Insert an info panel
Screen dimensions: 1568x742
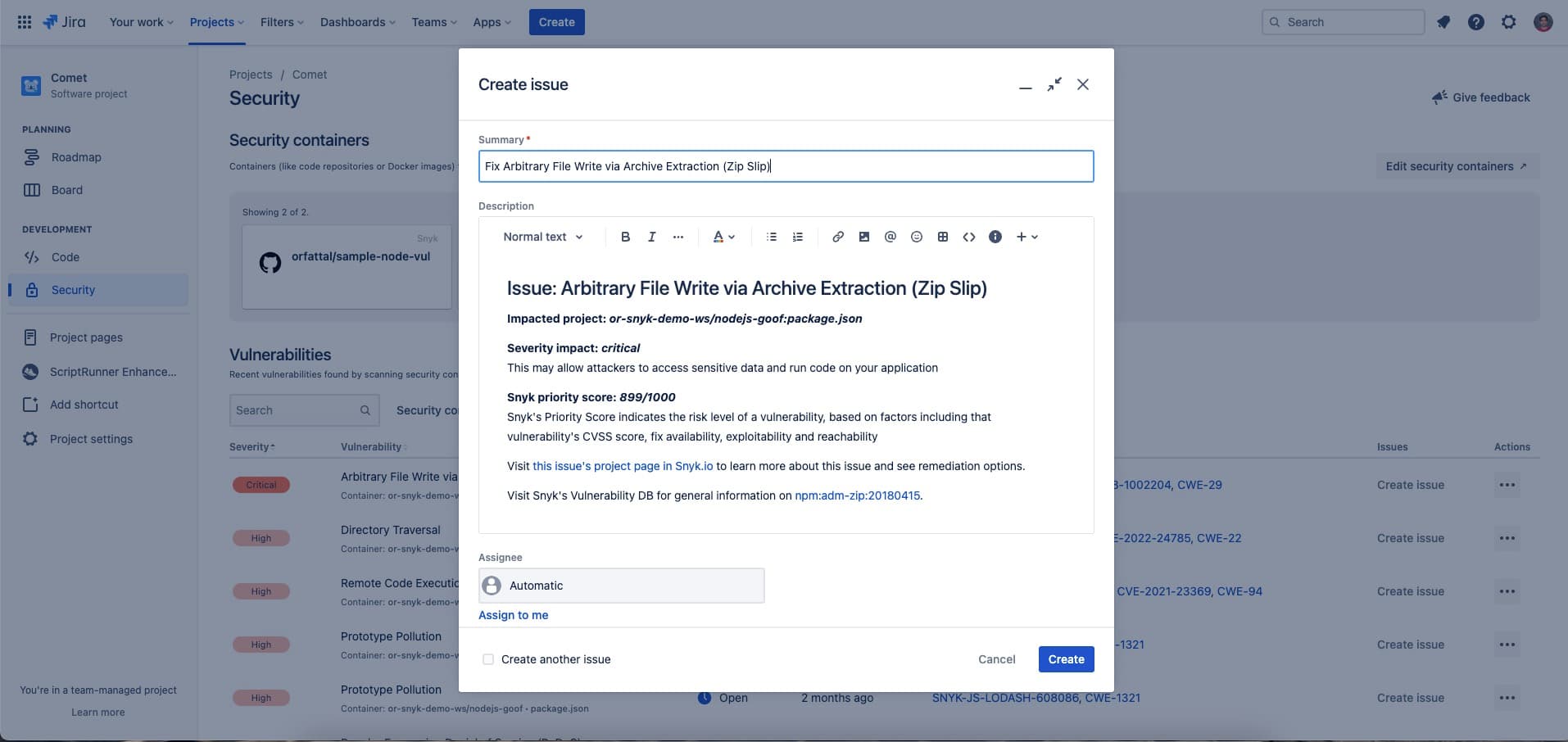[x=995, y=237]
